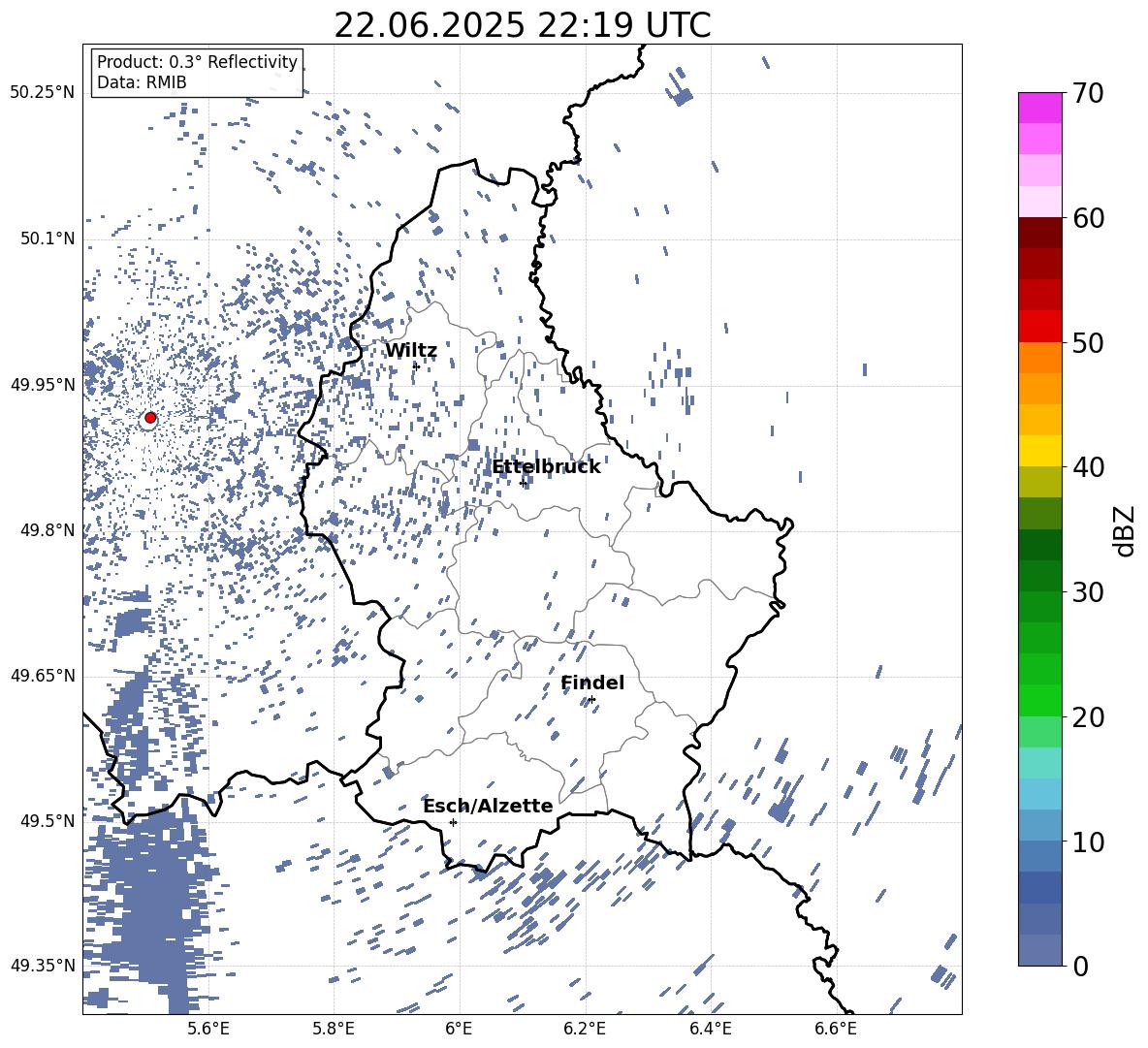
Task: Click the 49.8°N latitude label
Action: click(x=47, y=530)
